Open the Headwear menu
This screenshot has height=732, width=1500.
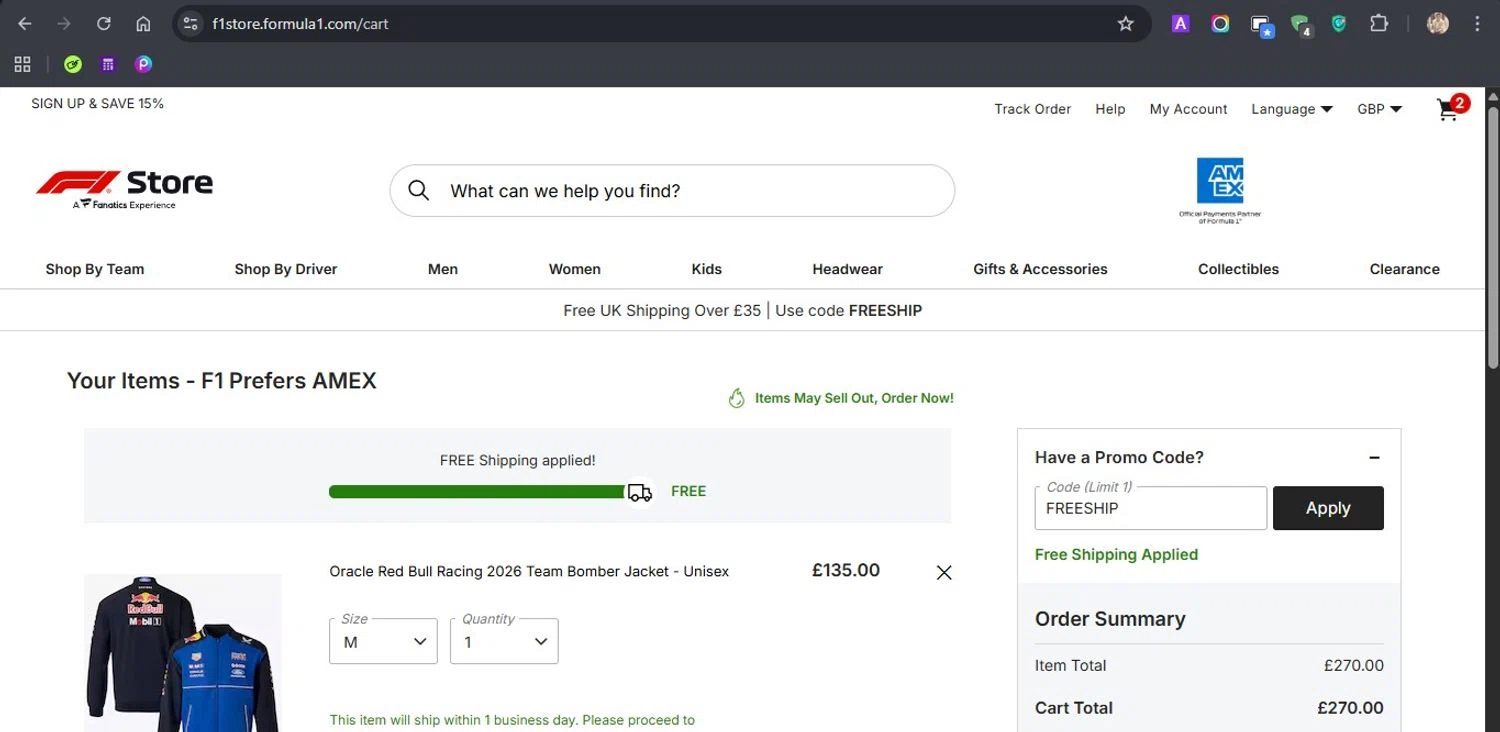[848, 269]
